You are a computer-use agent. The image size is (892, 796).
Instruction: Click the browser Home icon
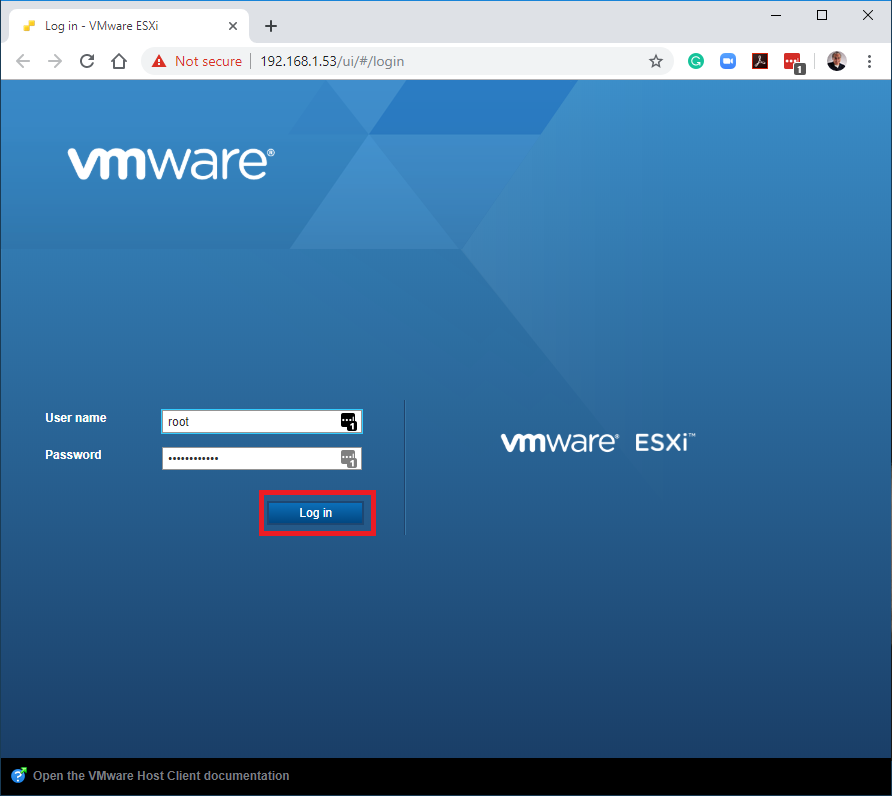[x=119, y=61]
